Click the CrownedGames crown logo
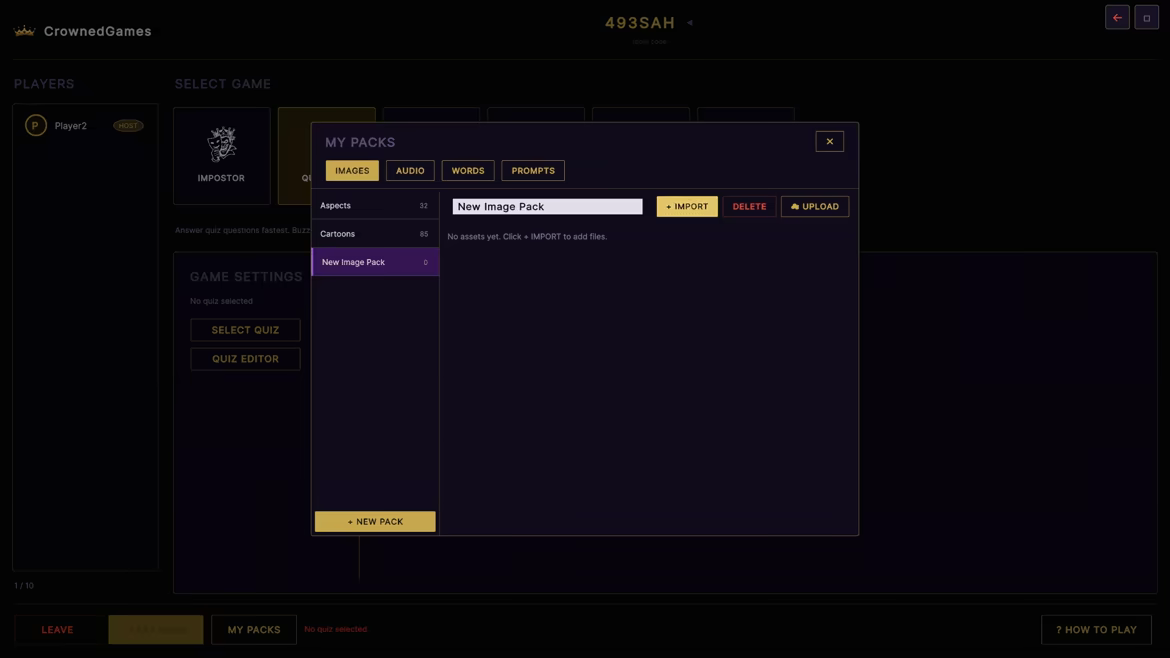 (25, 31)
